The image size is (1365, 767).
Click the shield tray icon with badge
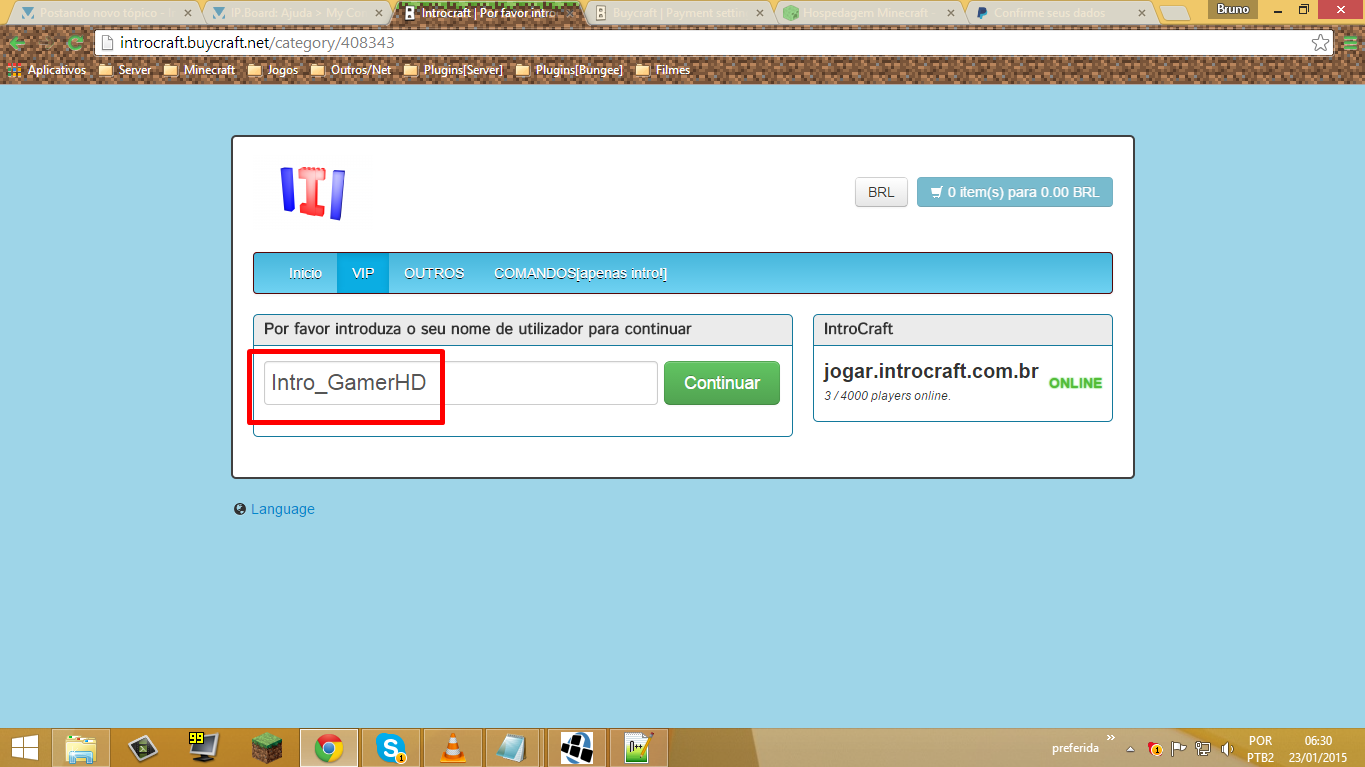1155,748
